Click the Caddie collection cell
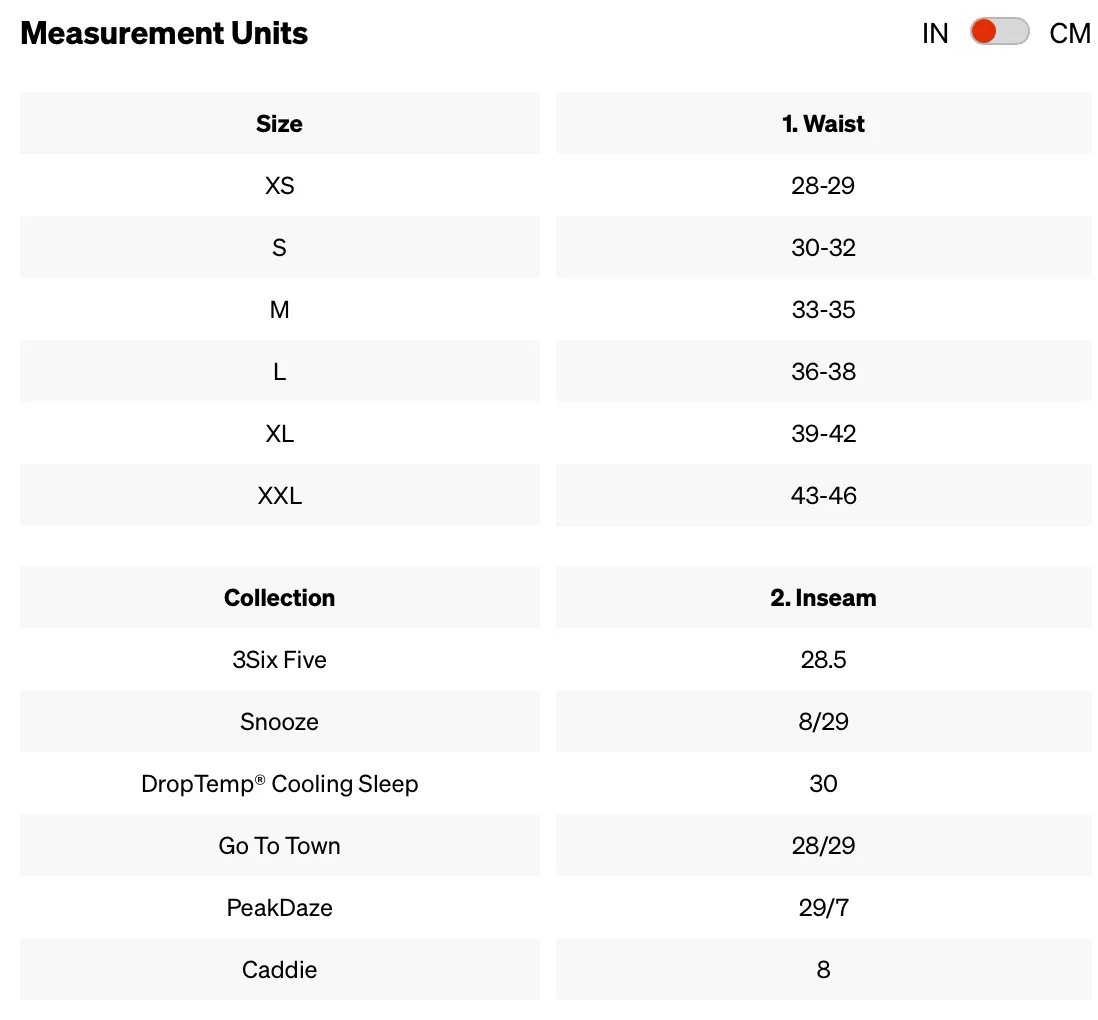 coord(279,970)
